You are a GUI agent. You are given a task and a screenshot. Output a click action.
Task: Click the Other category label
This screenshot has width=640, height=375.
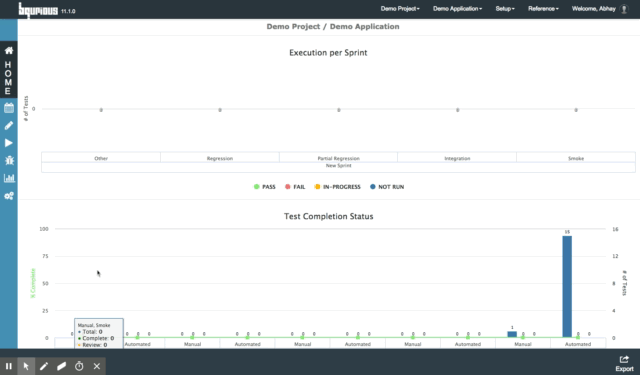pos(101,158)
